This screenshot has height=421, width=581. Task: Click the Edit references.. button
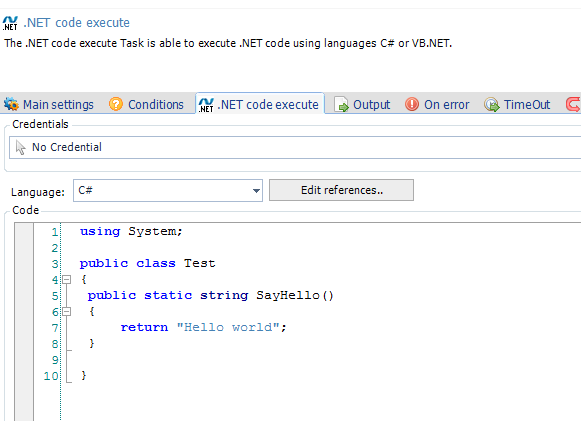click(341, 190)
